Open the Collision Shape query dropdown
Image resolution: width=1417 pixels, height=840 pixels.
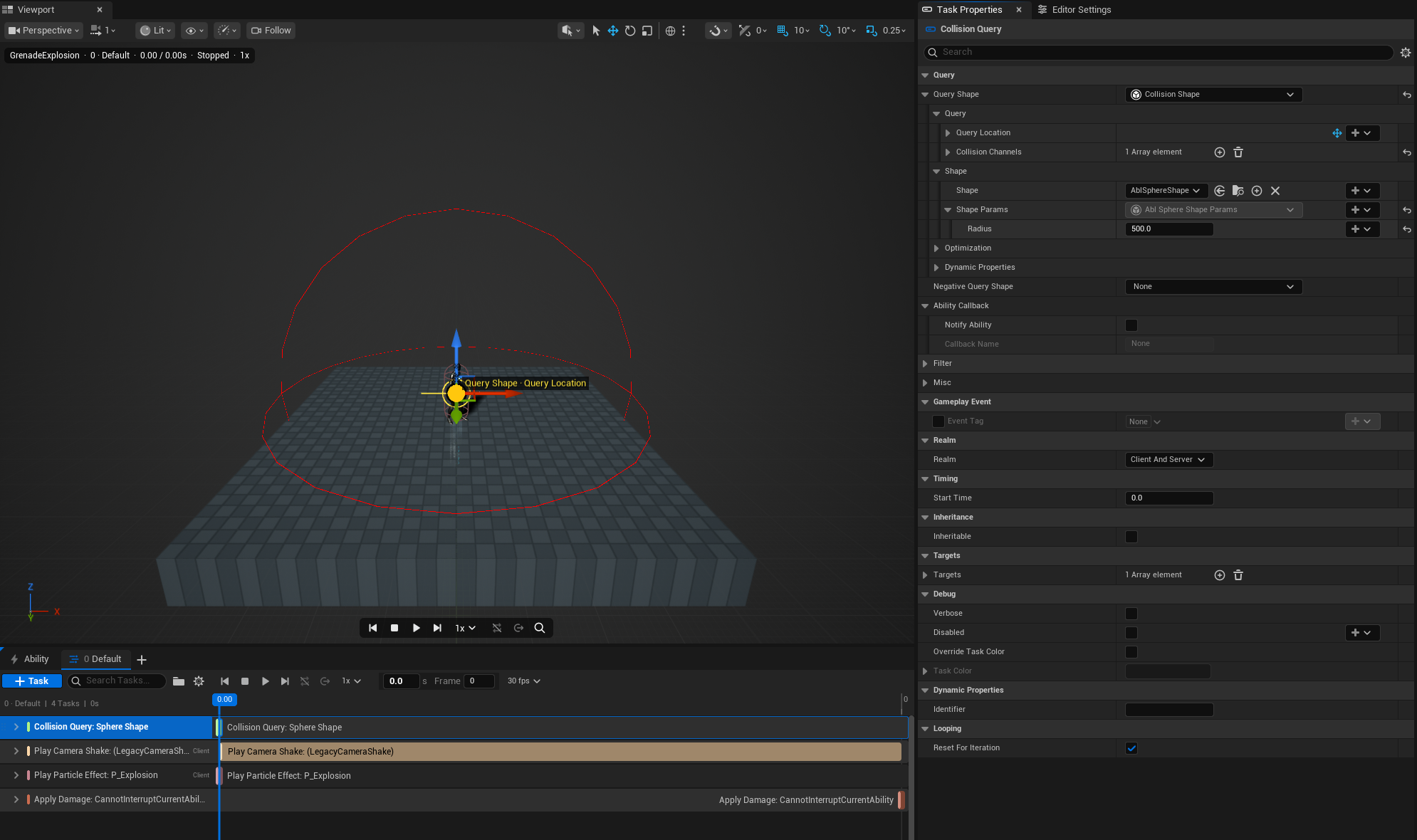click(1213, 95)
